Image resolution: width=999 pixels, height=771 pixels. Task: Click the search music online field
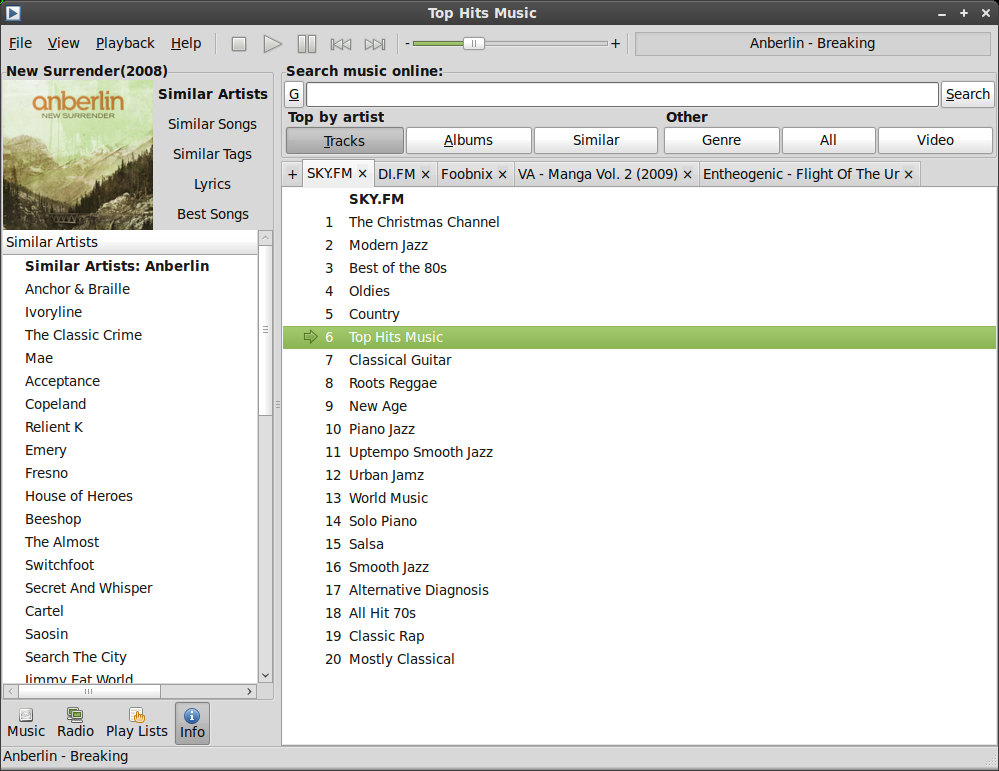point(622,94)
